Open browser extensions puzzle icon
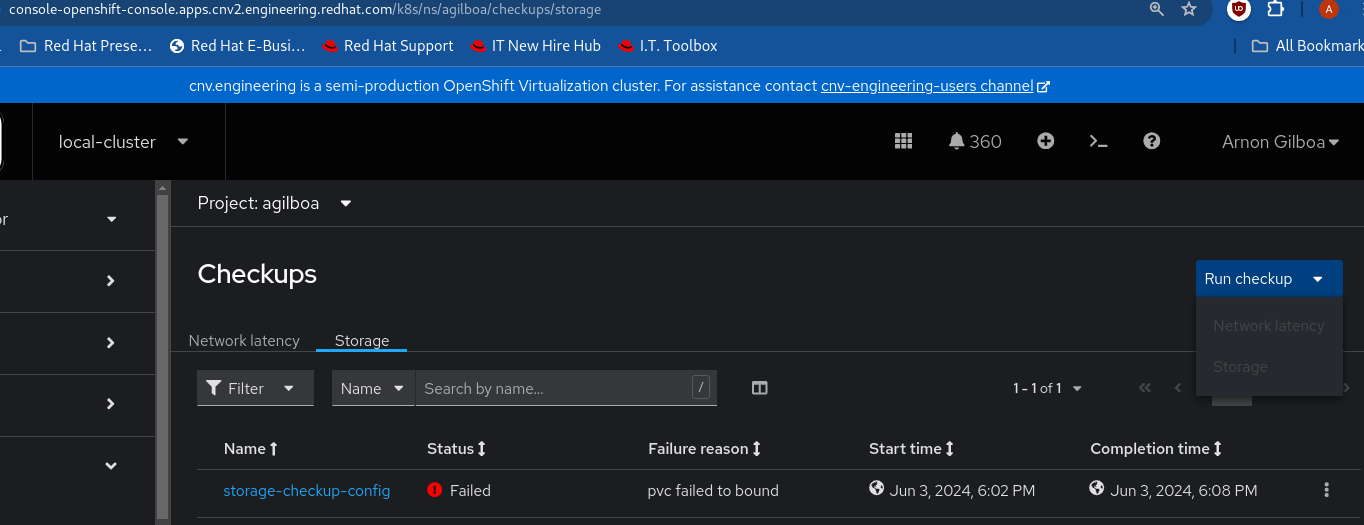The height and width of the screenshot is (525, 1364). [x=1275, y=9]
